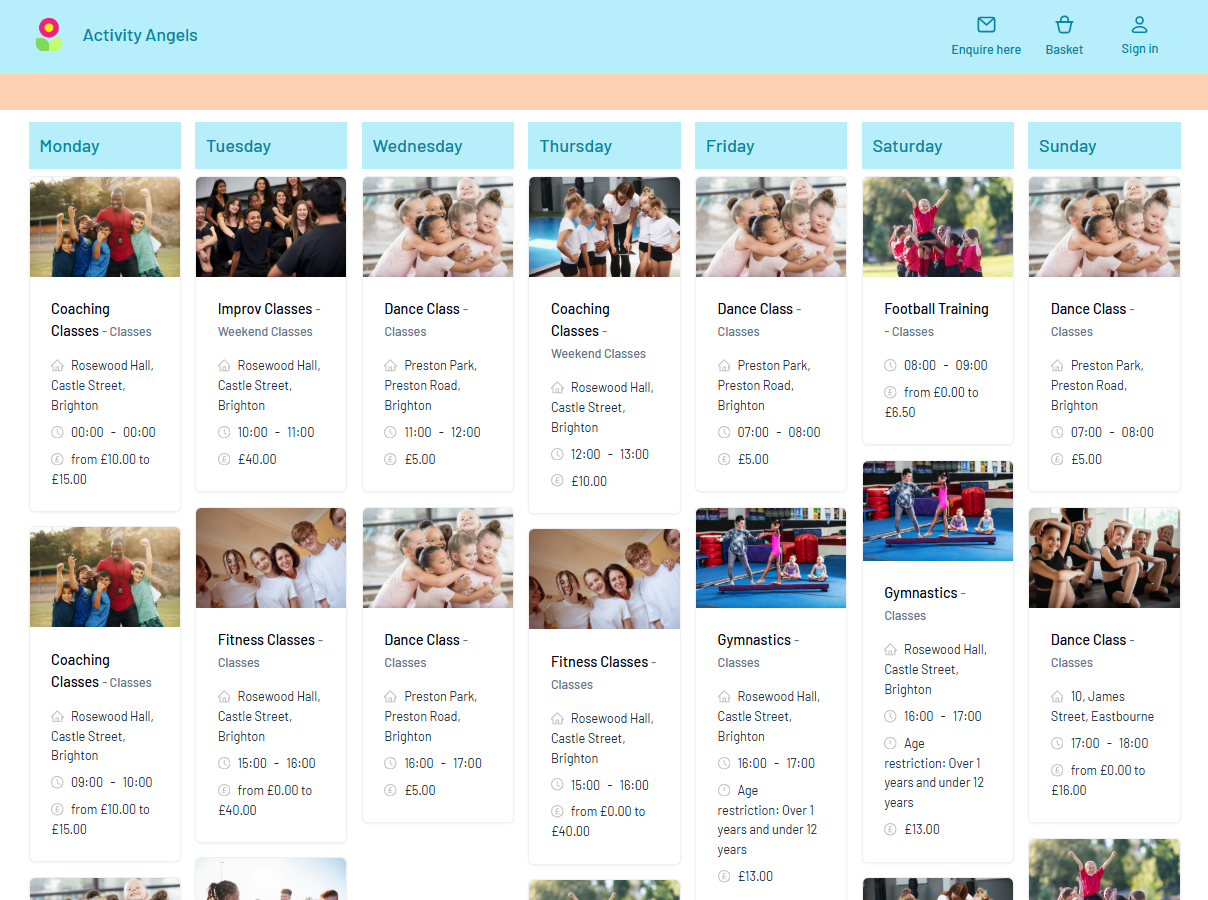Click the 09:00 - 10:00 time on Monday
The width and height of the screenshot is (1208, 900).
pyautogui.click(x=113, y=782)
